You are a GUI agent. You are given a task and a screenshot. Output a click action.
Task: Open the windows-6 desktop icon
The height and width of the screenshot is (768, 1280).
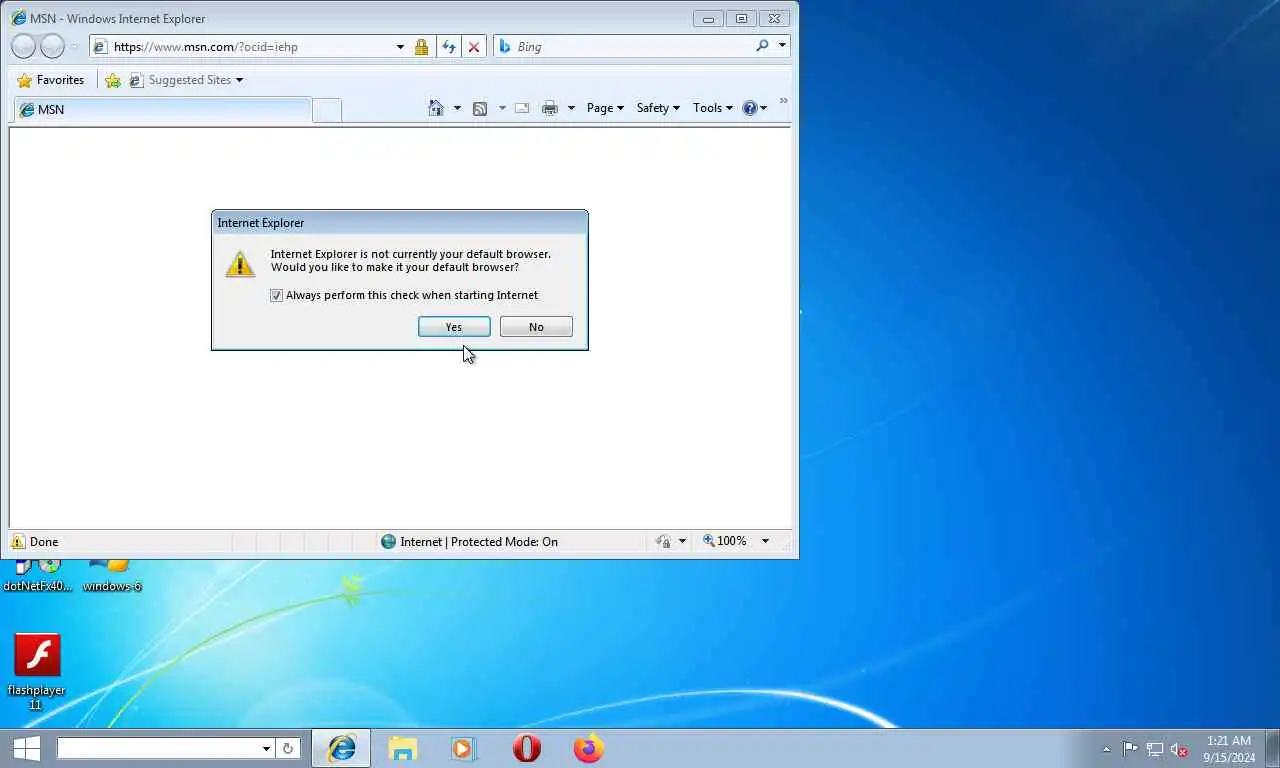click(111, 576)
